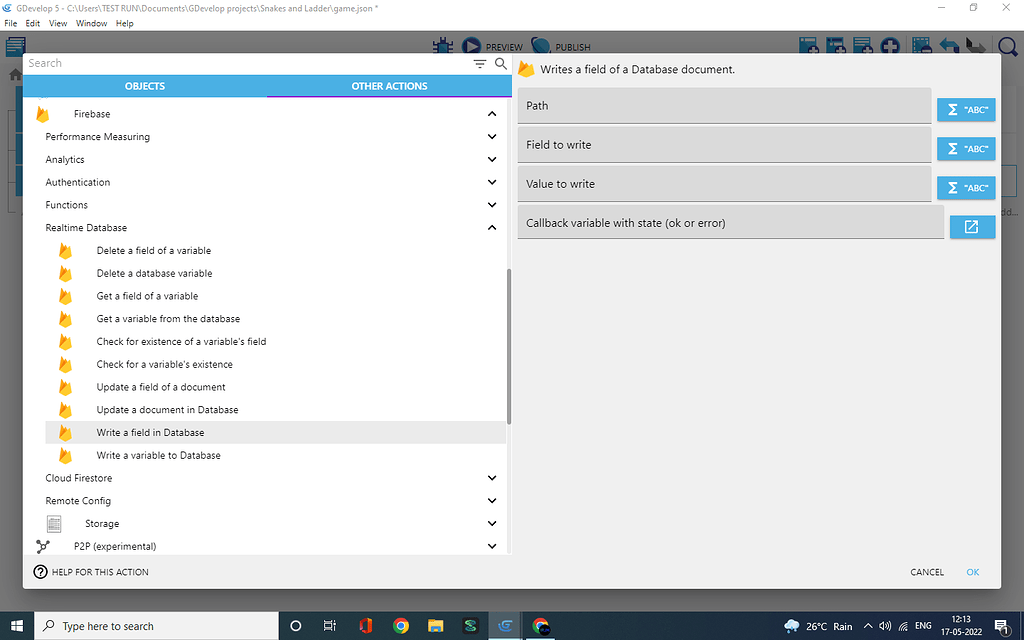
Task: Expand the Analytics section
Action: click(x=492, y=160)
